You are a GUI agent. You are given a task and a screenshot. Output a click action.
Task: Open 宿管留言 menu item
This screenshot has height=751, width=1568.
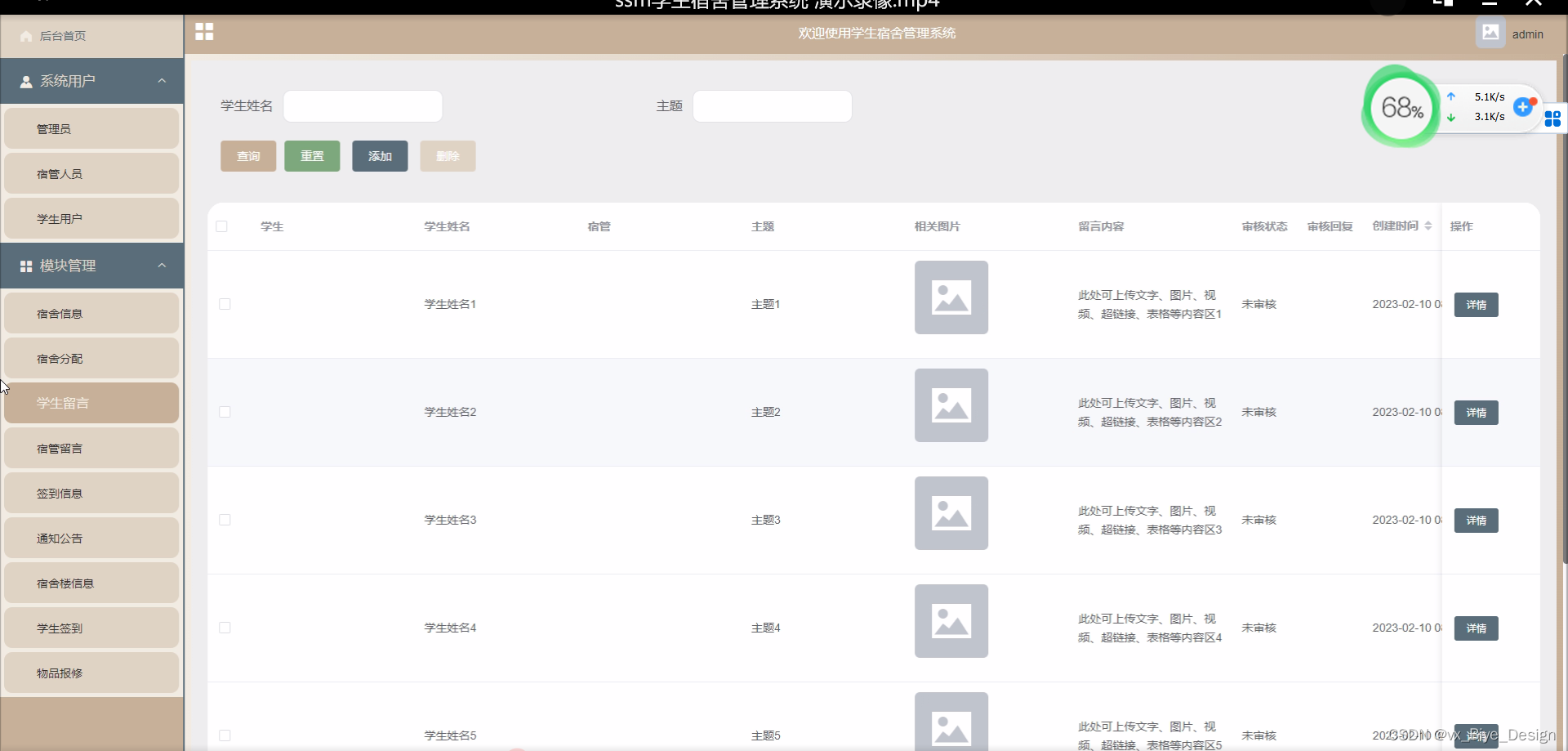pyautogui.click(x=91, y=448)
